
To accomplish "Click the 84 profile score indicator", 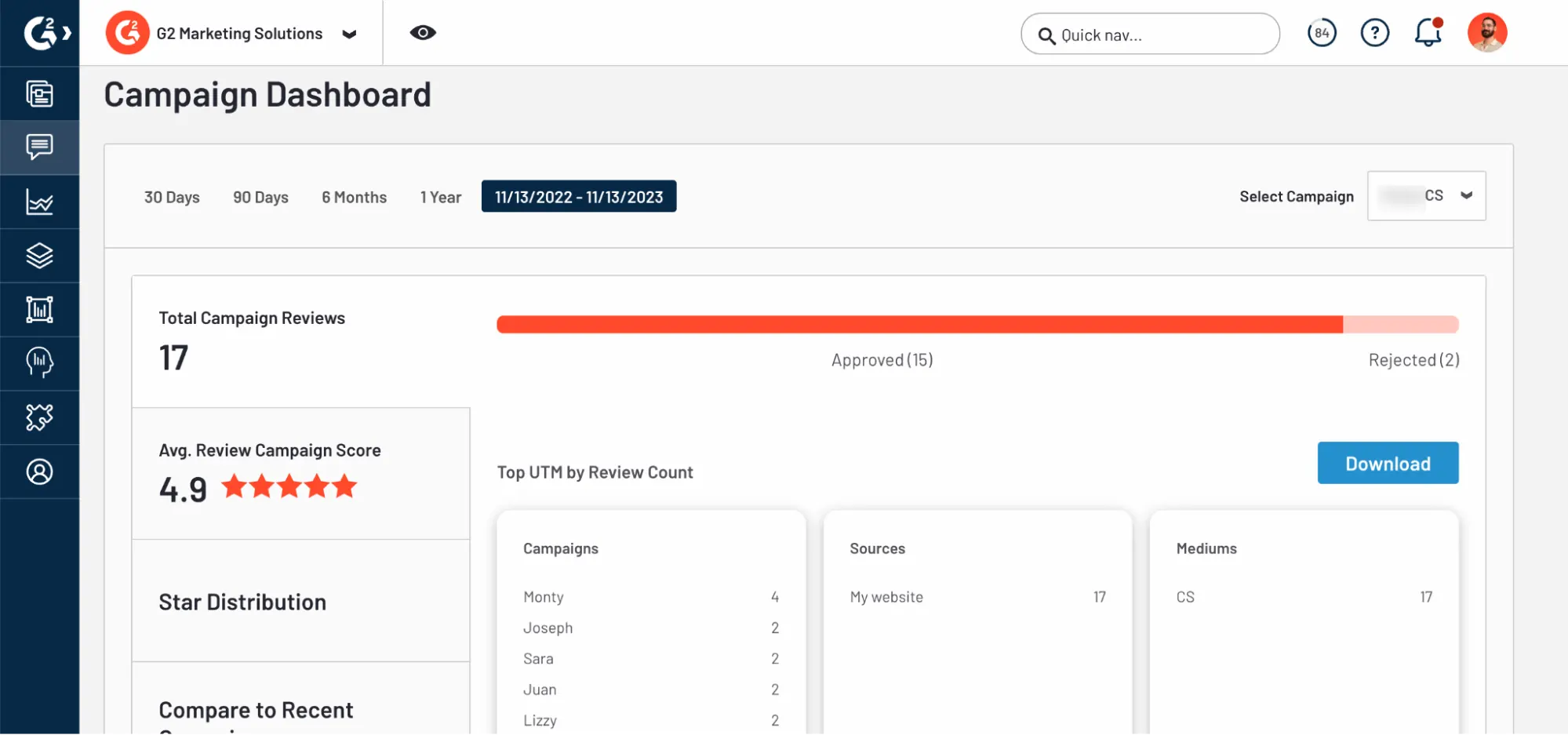I will coord(1322,32).
